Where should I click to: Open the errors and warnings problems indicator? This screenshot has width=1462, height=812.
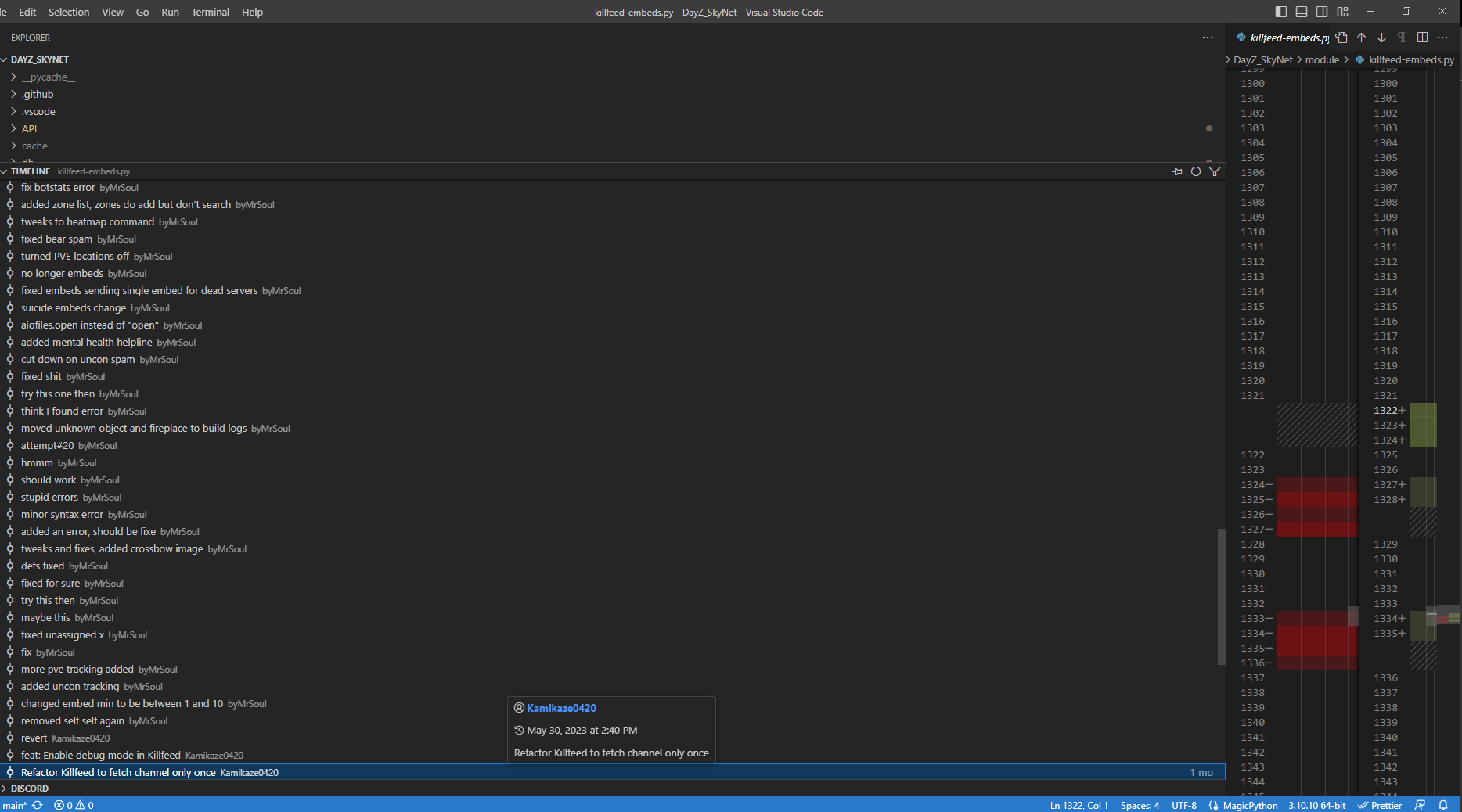[x=74, y=805]
